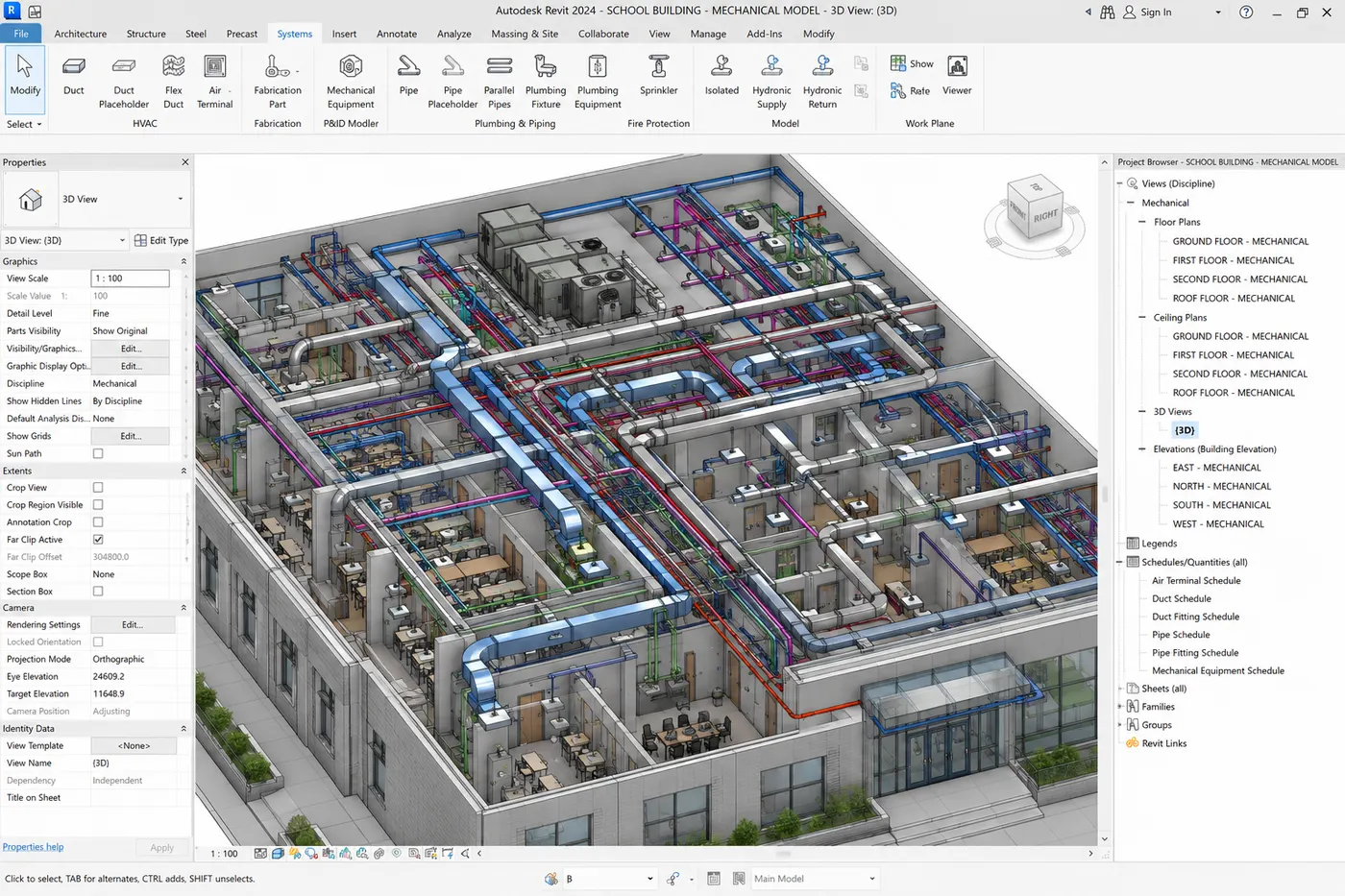This screenshot has width=1345, height=896.
Task: Click the Hydronic Return tool
Action: click(x=822, y=81)
